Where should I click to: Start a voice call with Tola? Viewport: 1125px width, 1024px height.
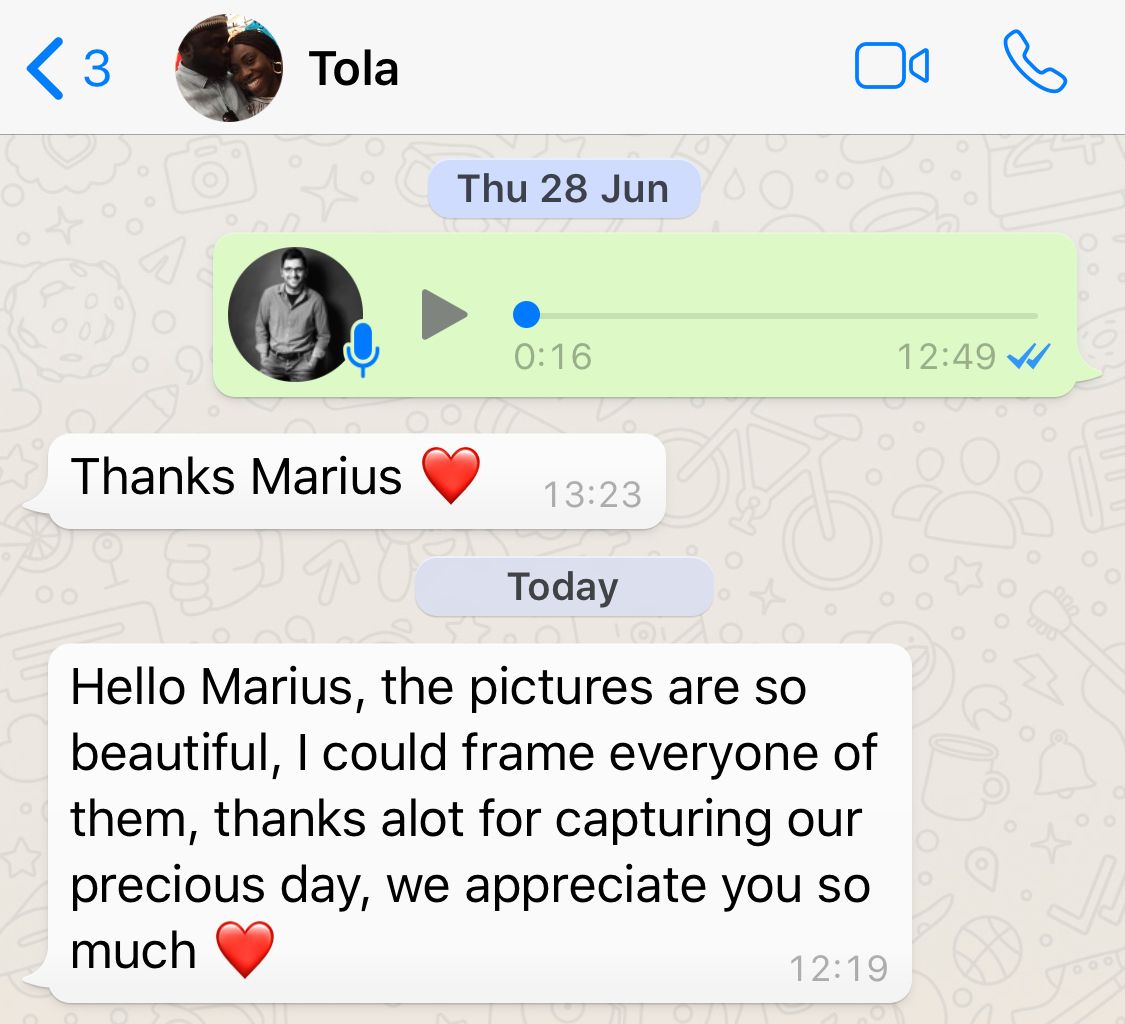pyautogui.click(x=1035, y=62)
